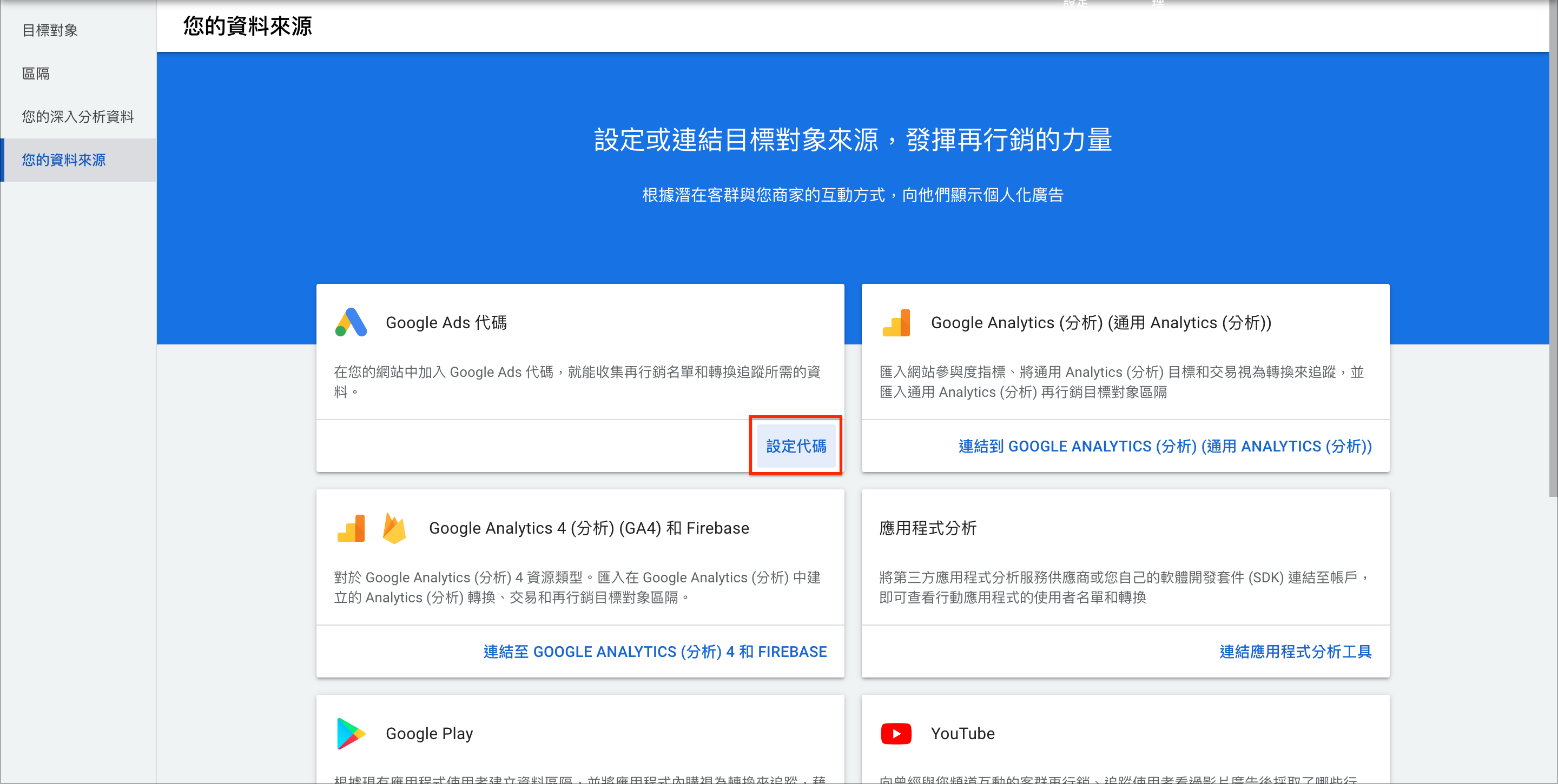Click the 將第三方應用程式分析服務 description text
The width and height of the screenshot is (1558, 784).
click(1123, 587)
